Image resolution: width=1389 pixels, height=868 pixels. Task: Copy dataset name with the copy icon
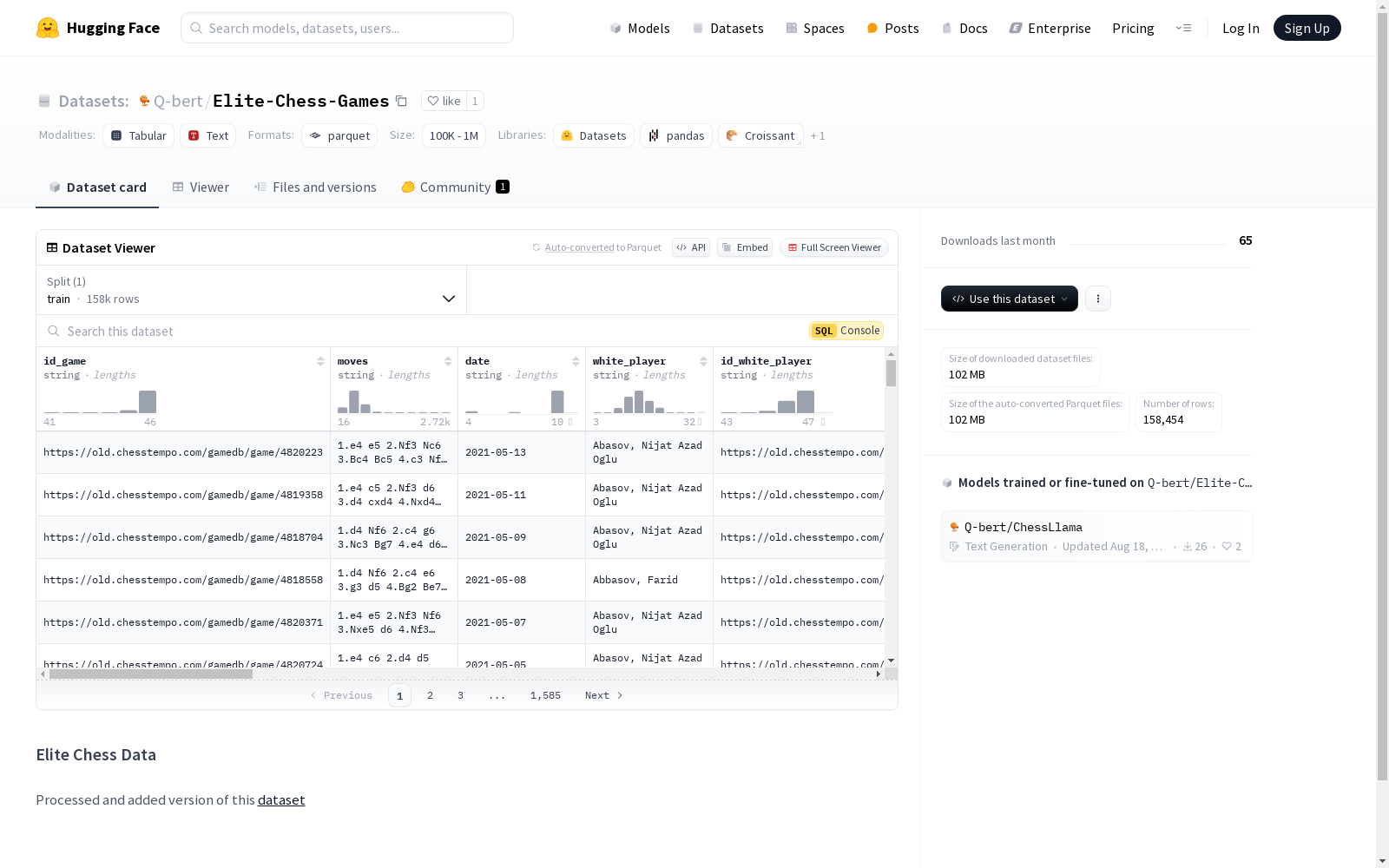401,101
